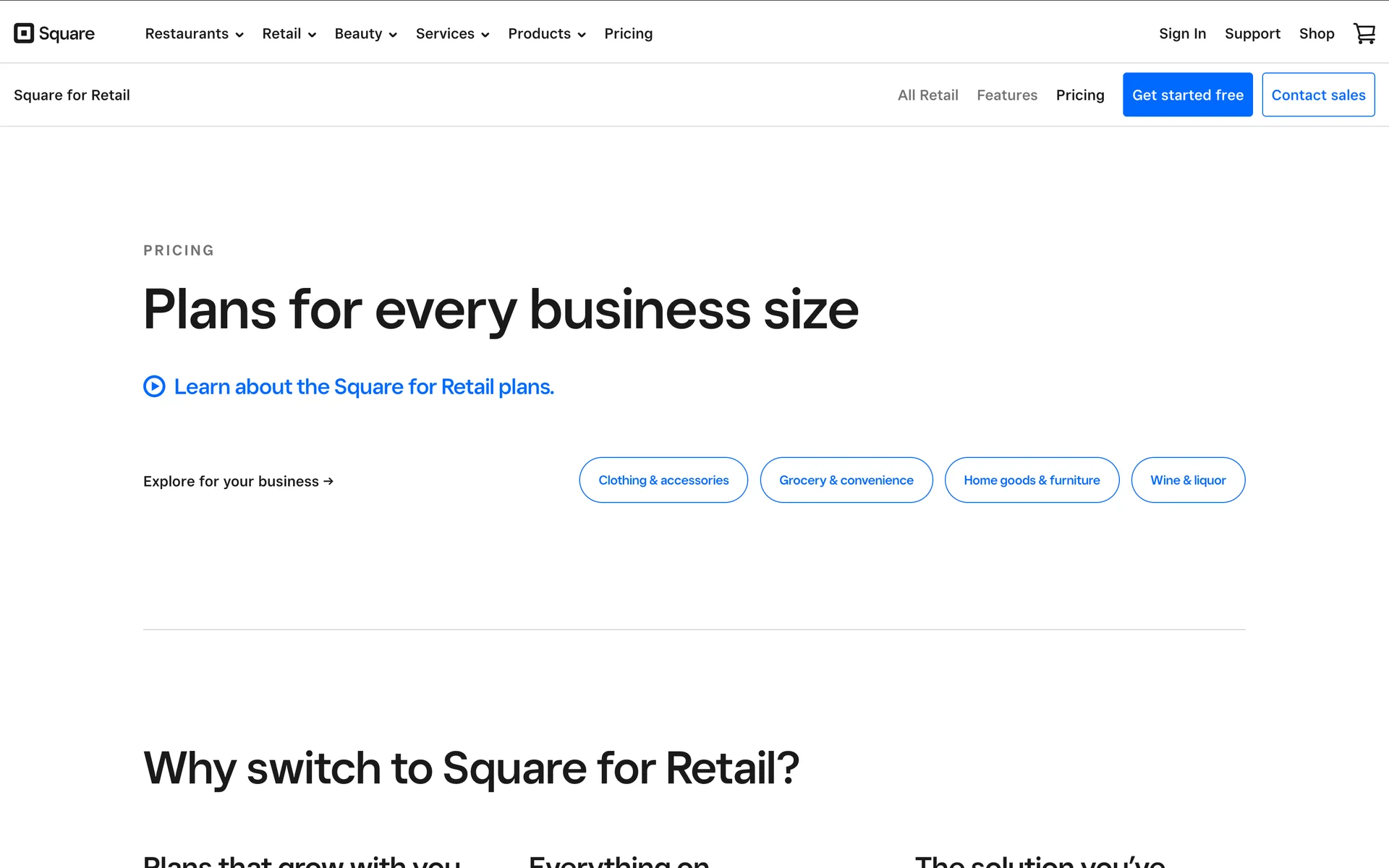Choose Wine & liquor pill
The image size is (1389, 868).
(x=1188, y=480)
